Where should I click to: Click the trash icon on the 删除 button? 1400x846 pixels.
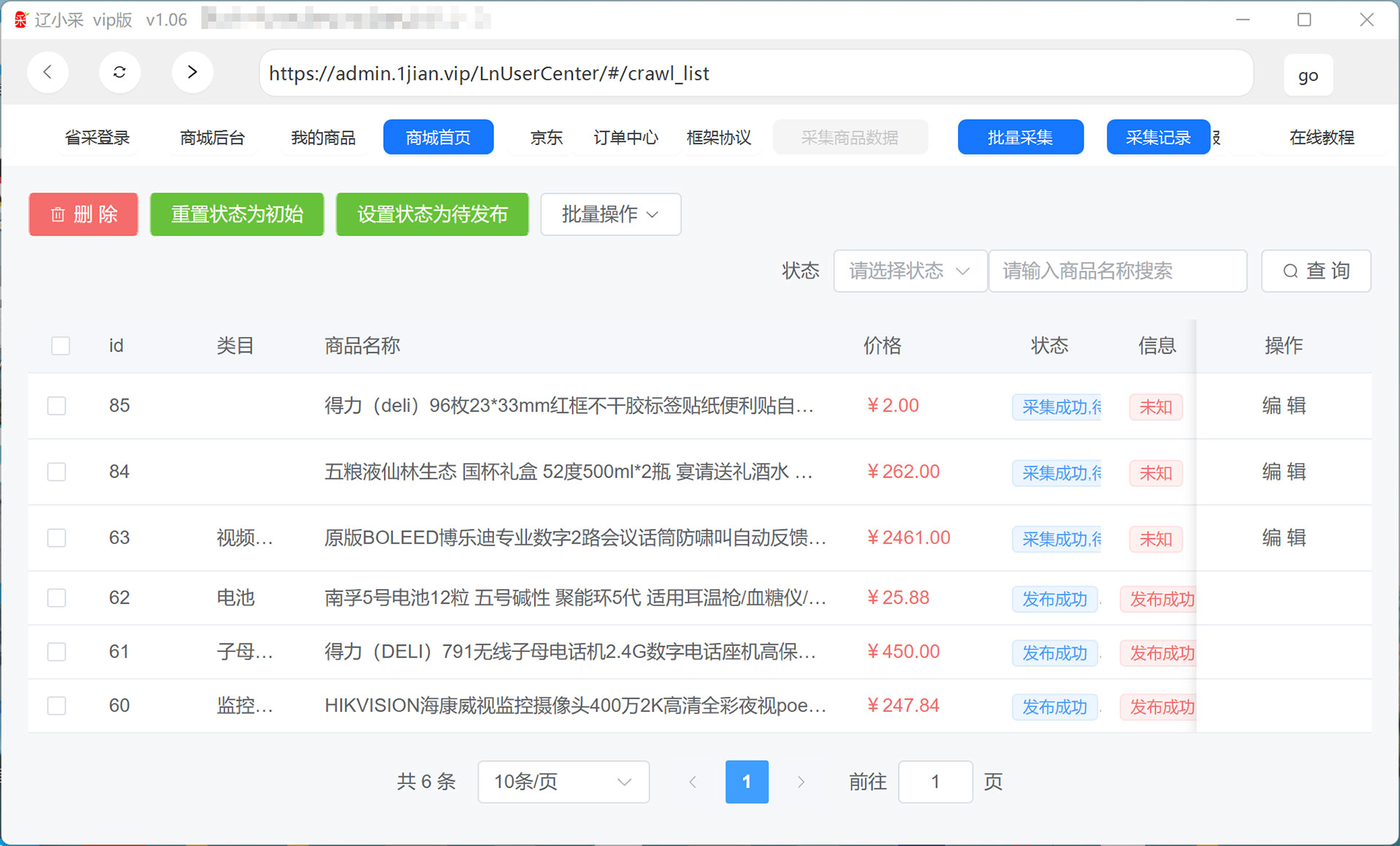[58, 214]
